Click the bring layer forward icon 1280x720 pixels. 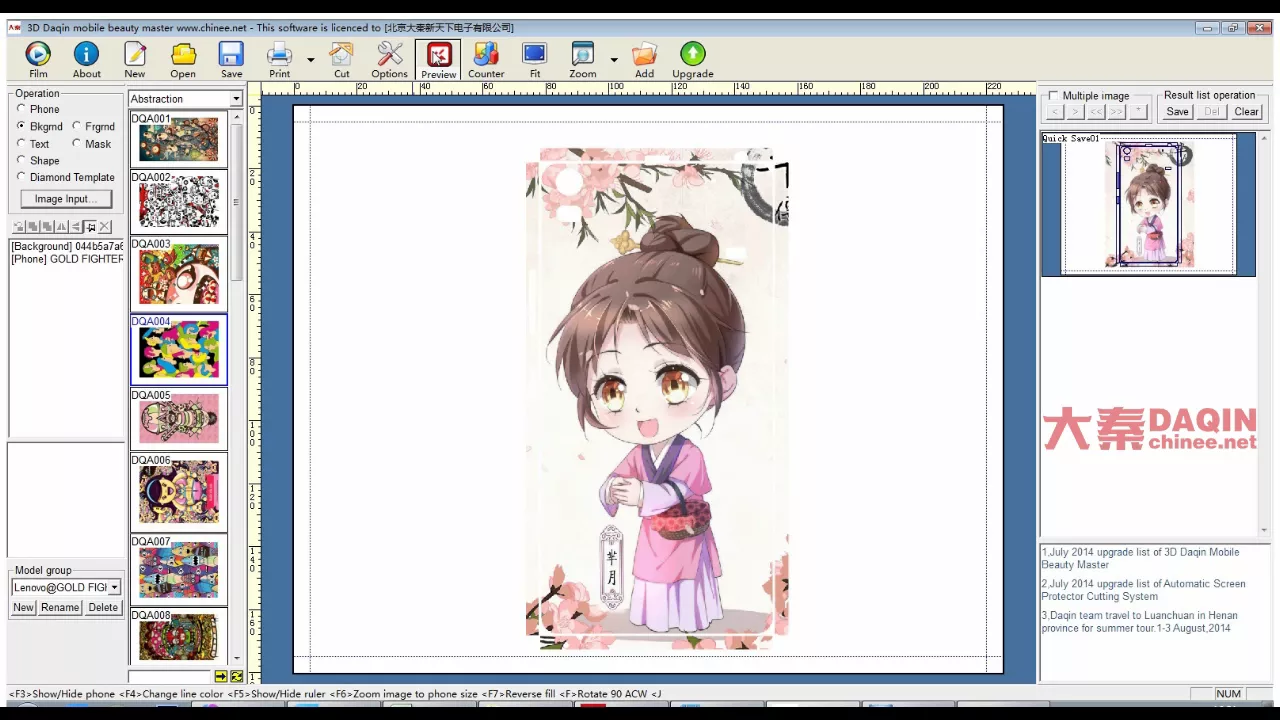[x=32, y=227]
